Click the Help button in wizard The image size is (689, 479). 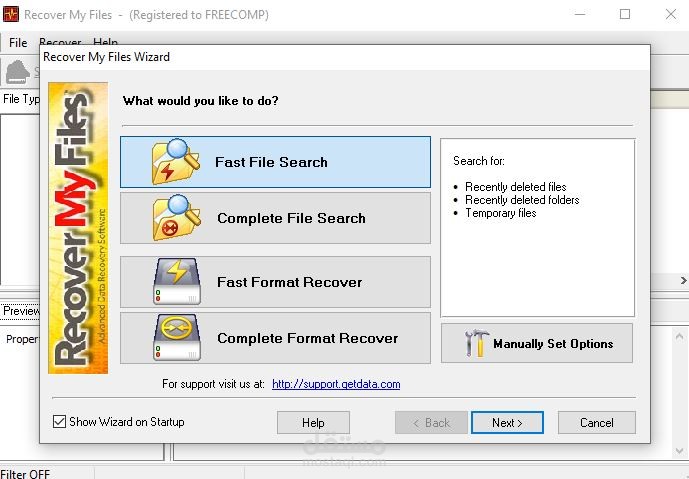coord(313,423)
